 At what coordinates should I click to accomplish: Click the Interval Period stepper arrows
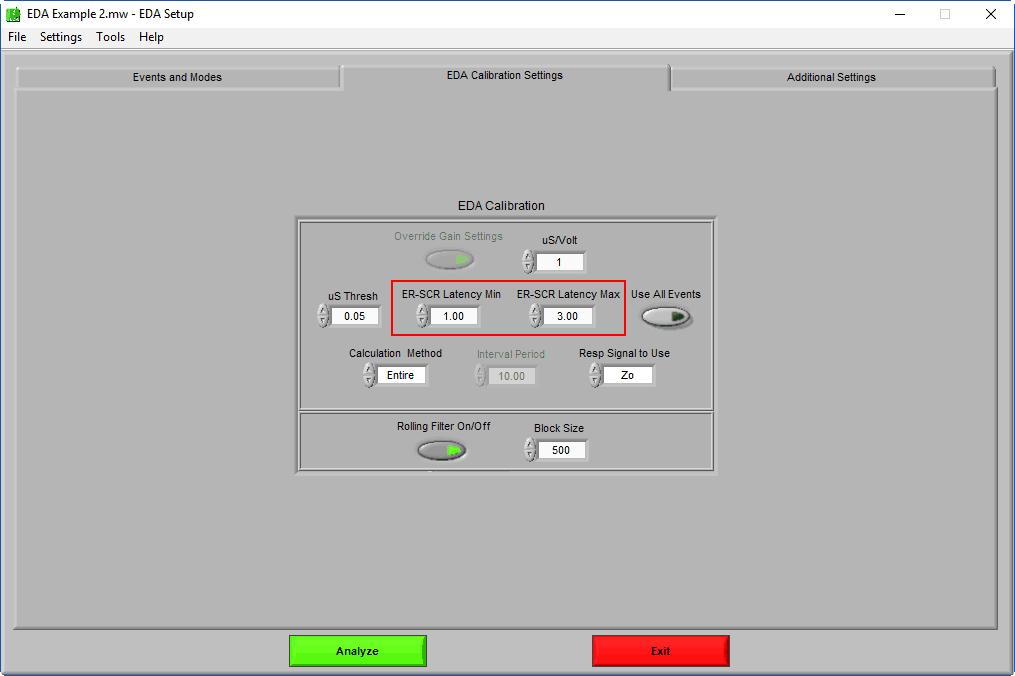click(x=480, y=376)
